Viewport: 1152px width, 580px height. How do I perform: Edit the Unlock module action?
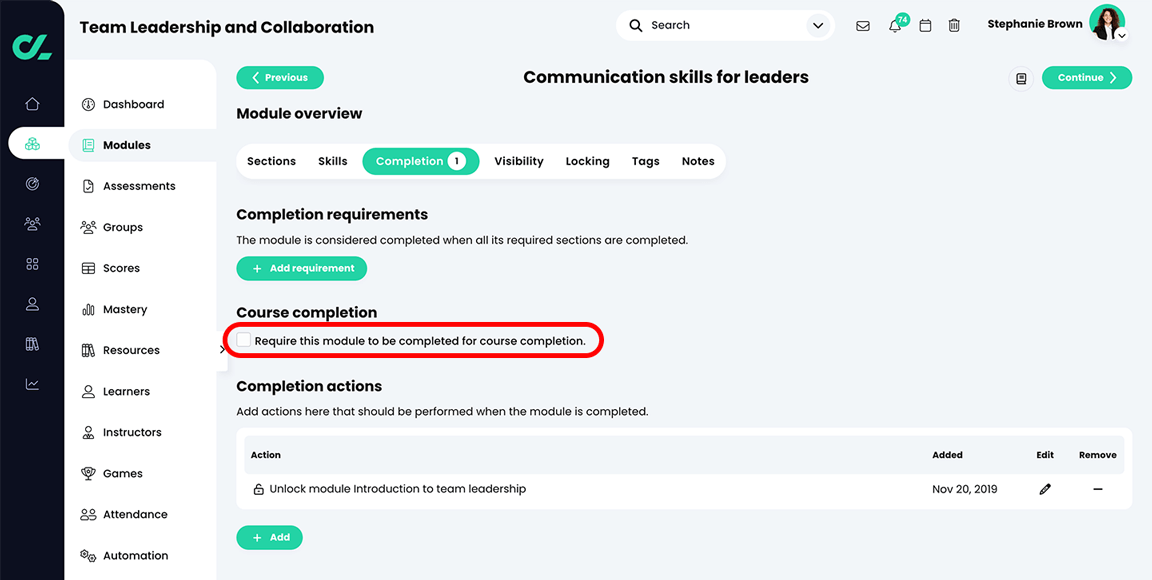pos(1045,490)
